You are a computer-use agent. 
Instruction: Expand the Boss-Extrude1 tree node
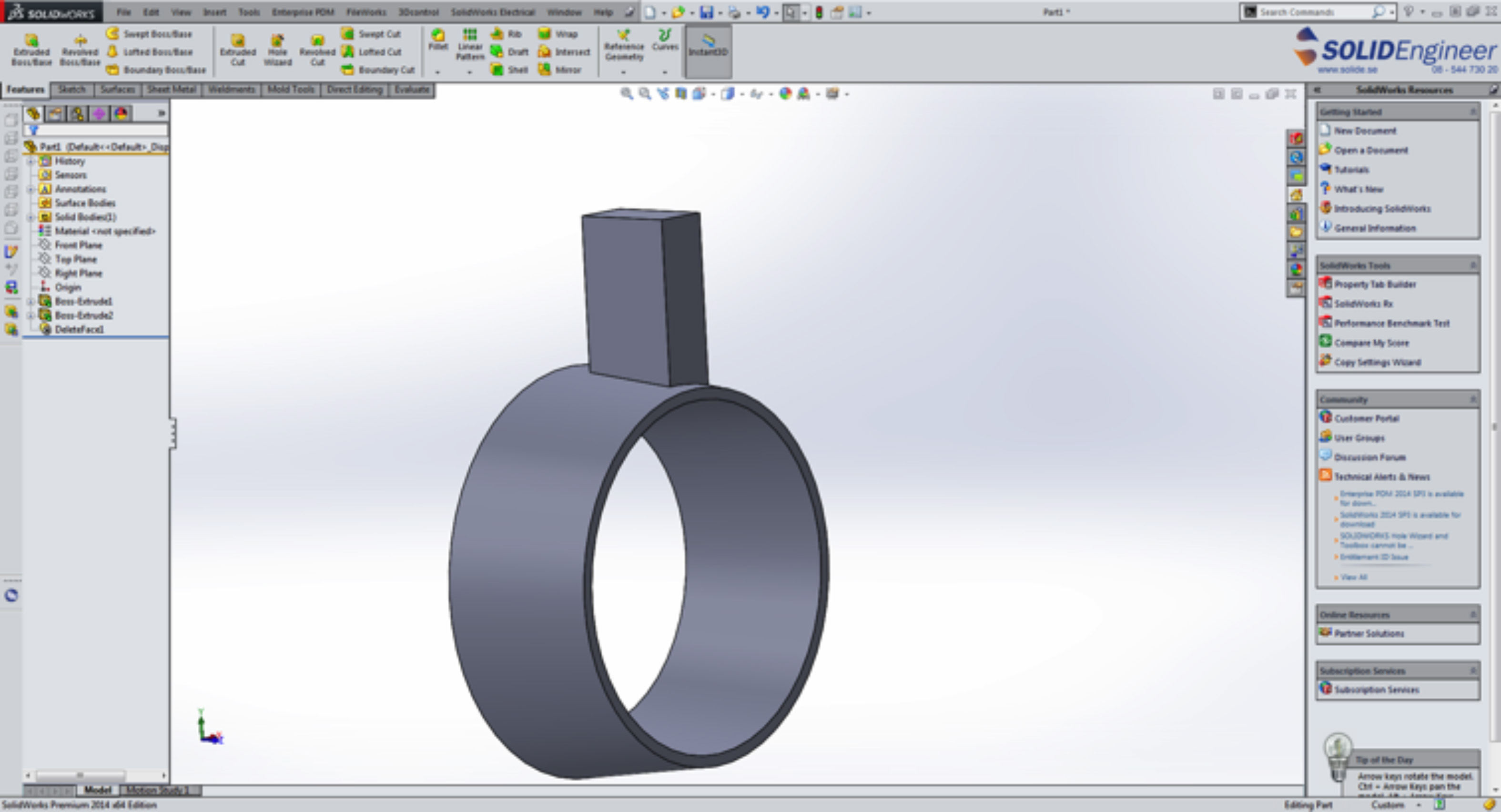tap(31, 301)
